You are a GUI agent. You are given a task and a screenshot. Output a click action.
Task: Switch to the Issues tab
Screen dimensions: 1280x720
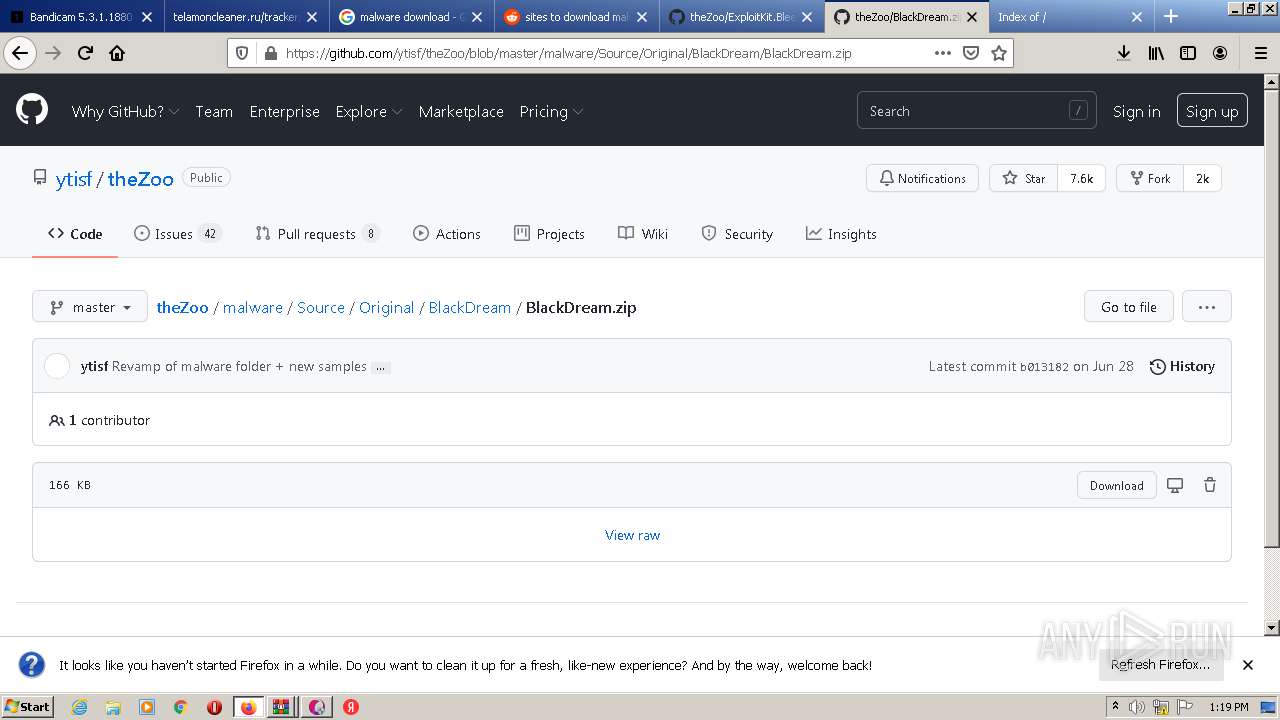pyautogui.click(x=177, y=234)
